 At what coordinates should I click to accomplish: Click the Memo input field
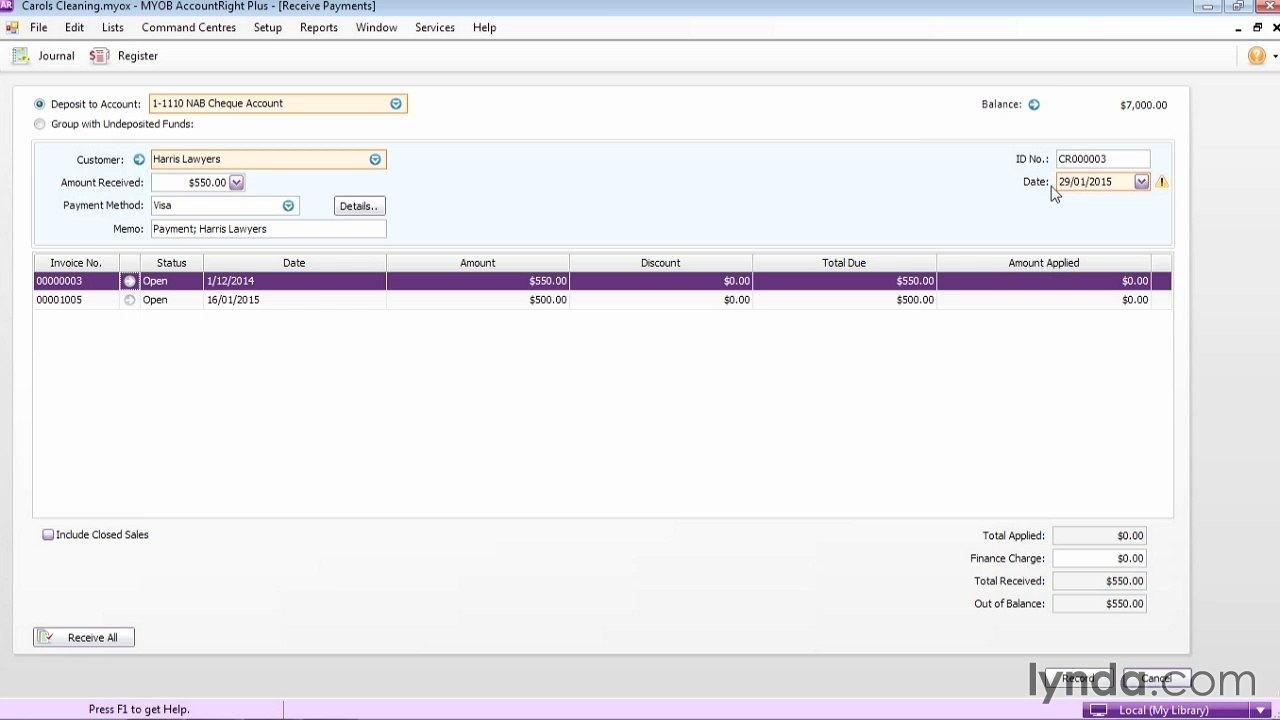(x=268, y=229)
